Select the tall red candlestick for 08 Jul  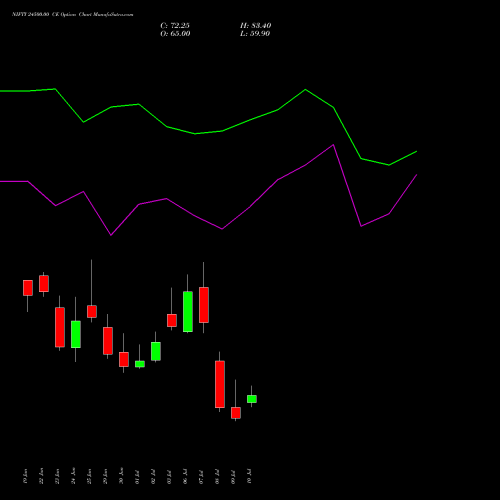220,384
